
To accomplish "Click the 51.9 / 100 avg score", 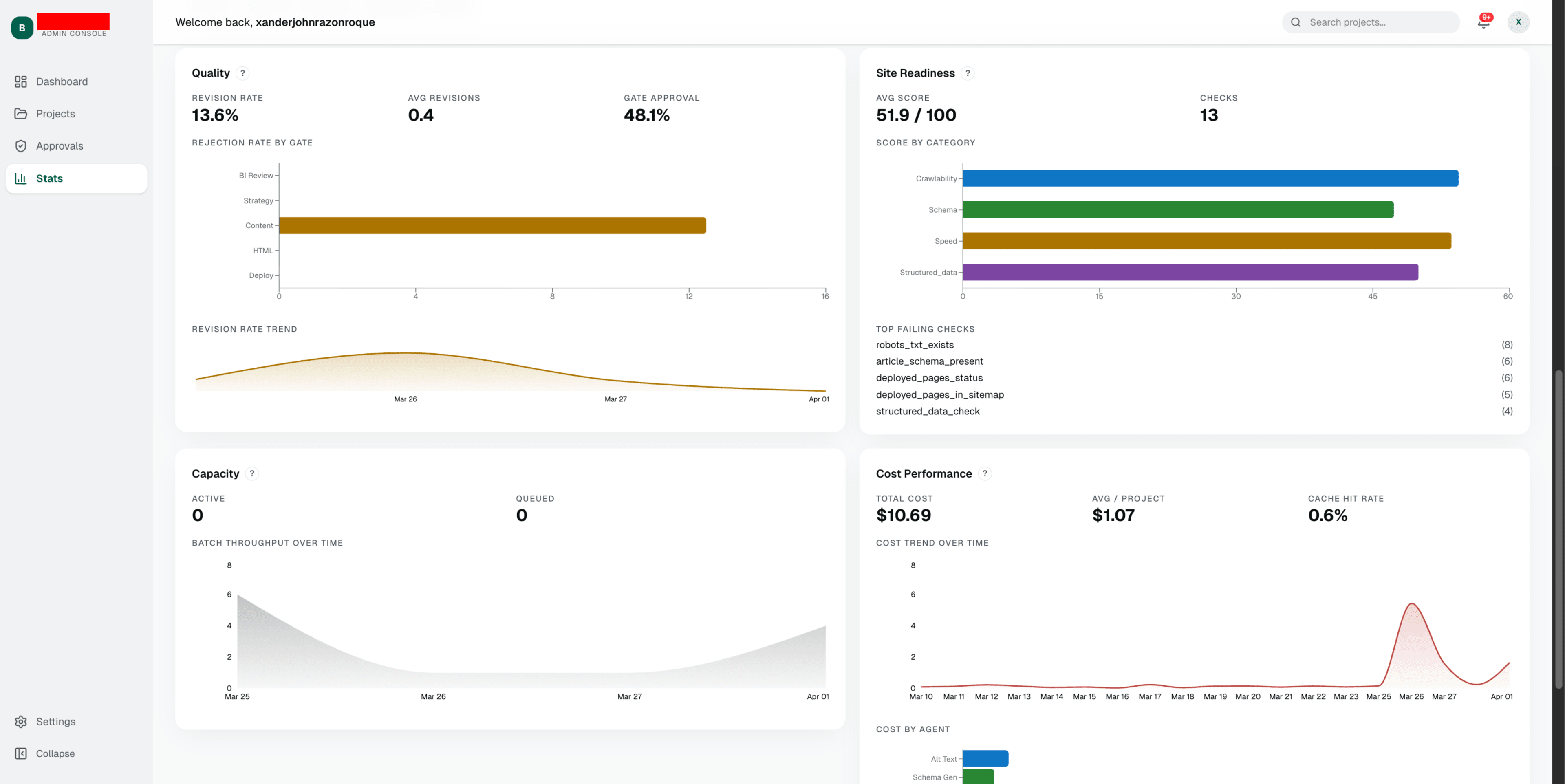I will tap(915, 115).
